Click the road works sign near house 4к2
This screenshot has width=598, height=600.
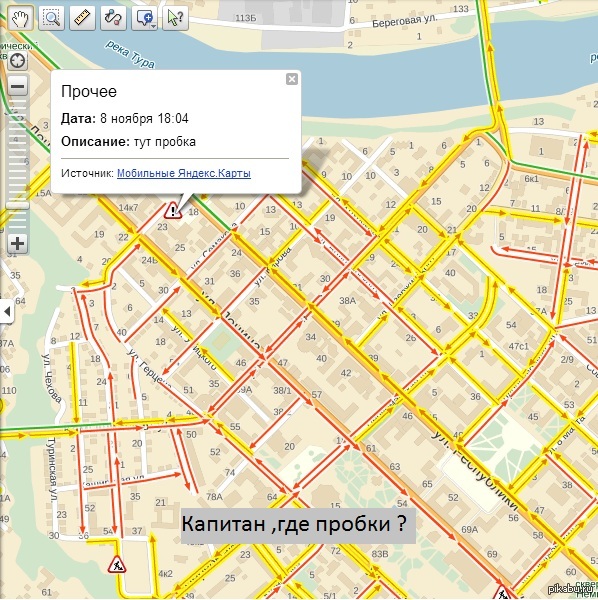pyautogui.click(x=117, y=564)
